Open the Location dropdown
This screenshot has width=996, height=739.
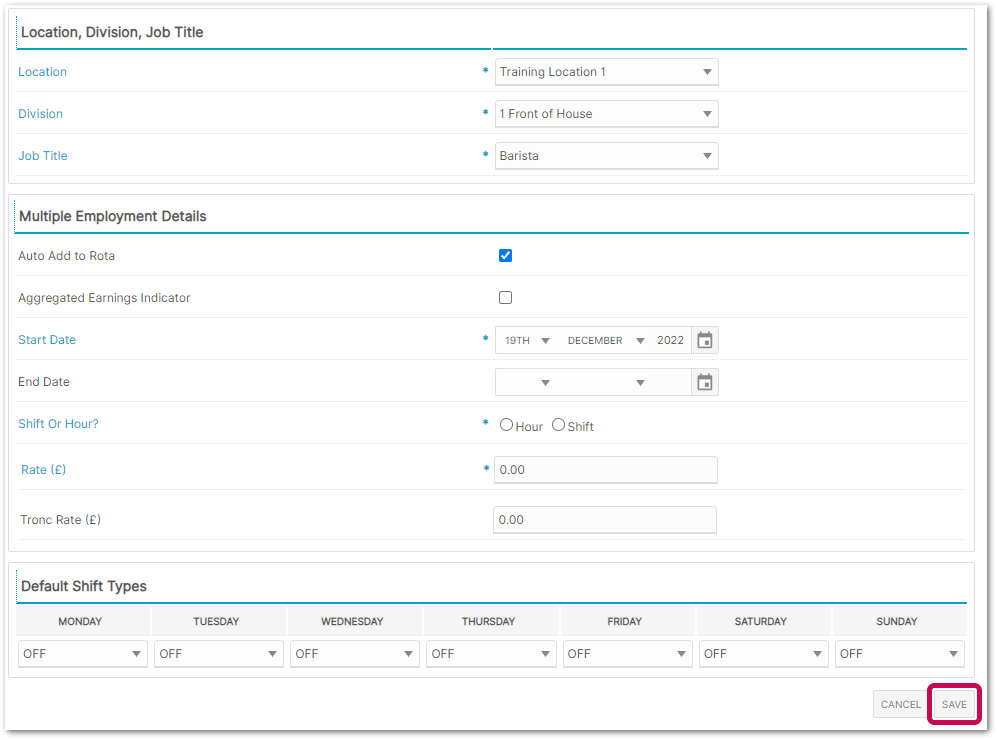pyautogui.click(x=606, y=72)
